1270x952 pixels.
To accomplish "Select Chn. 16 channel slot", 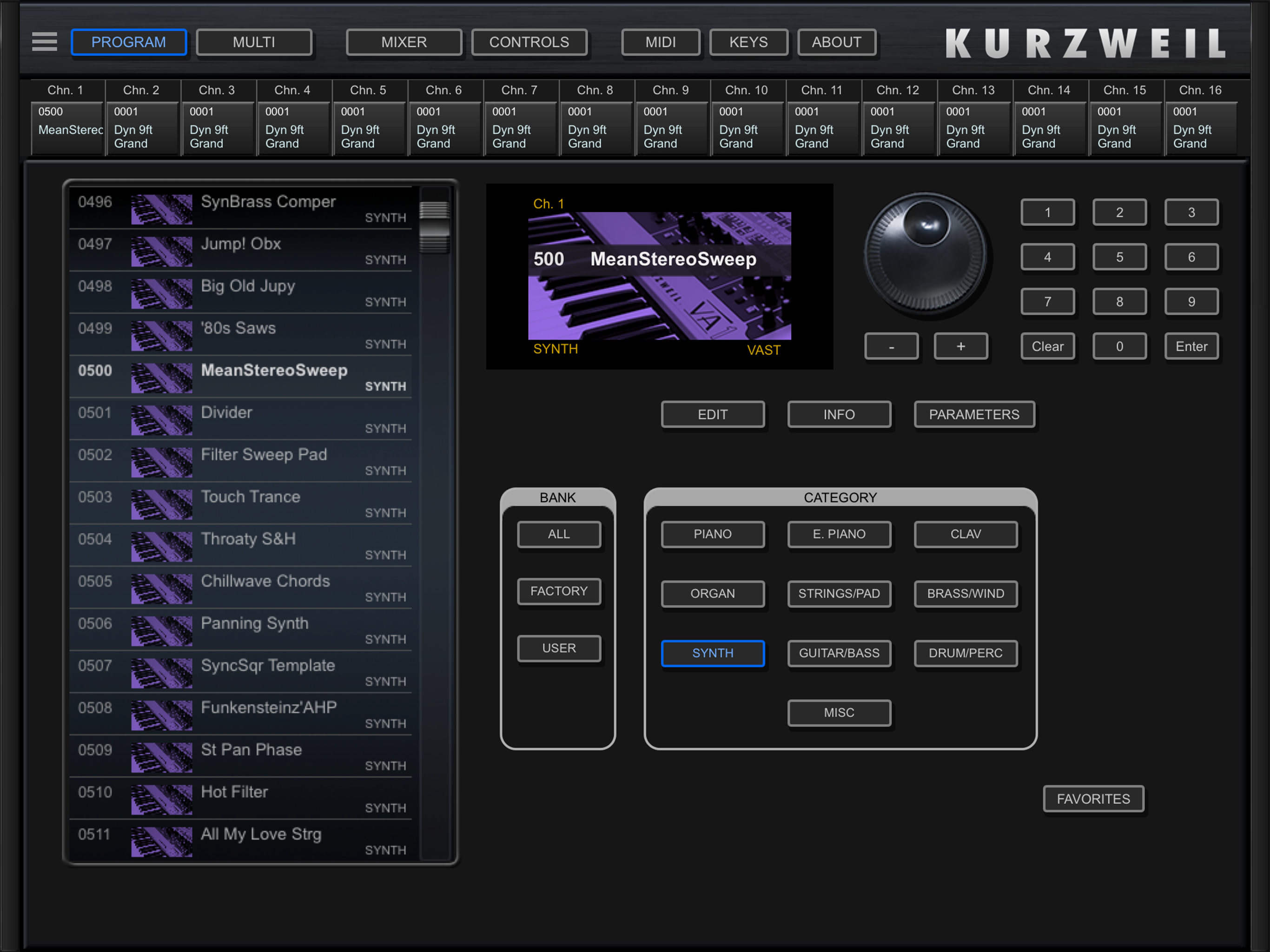I will point(1202,128).
